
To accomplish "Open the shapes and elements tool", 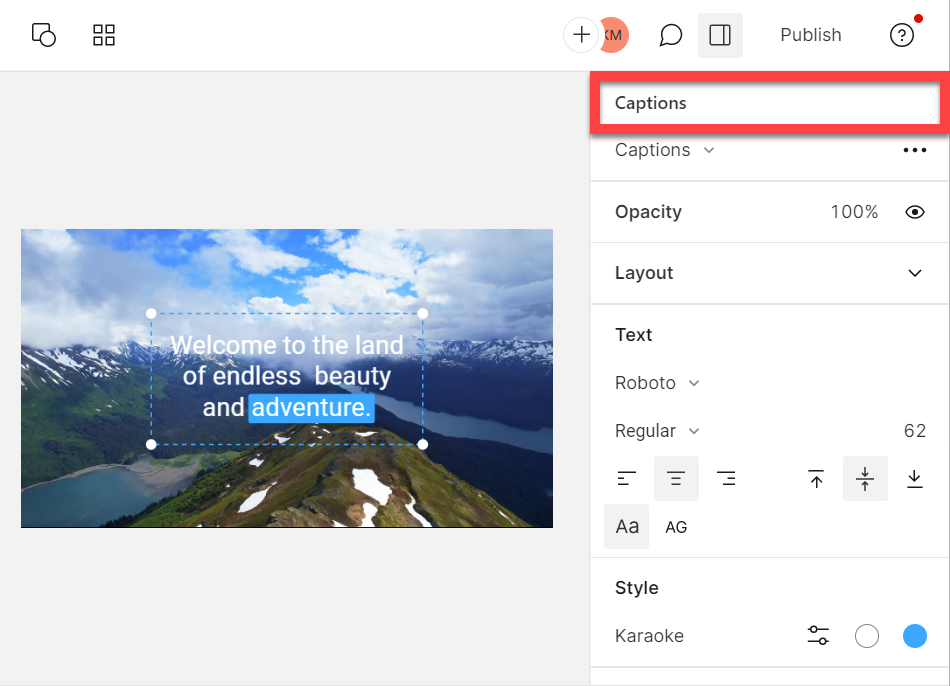I will click(x=44, y=35).
